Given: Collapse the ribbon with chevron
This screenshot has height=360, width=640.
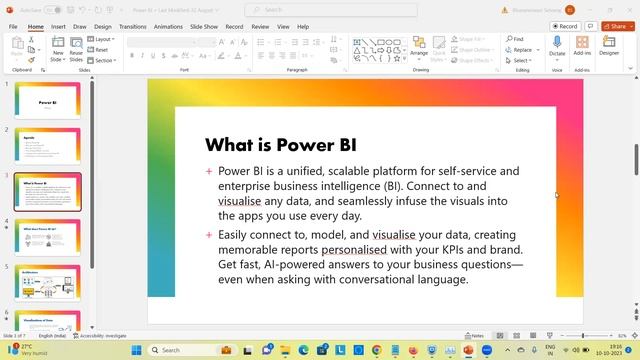Looking at the screenshot, I should click(x=631, y=69).
